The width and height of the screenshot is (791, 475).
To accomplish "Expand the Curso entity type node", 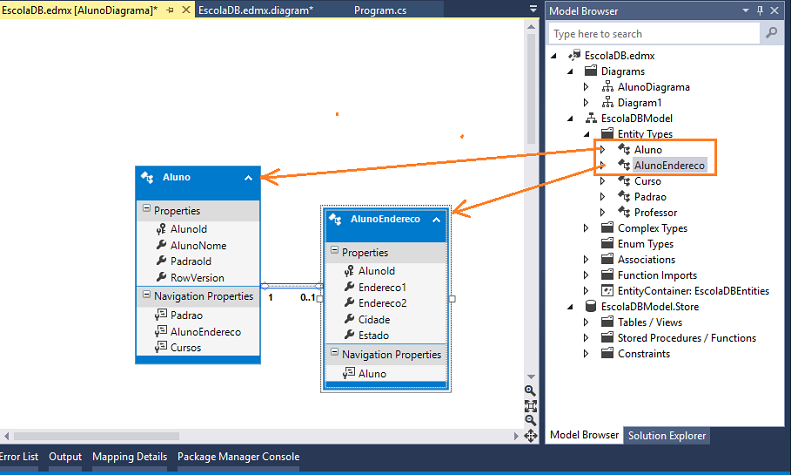I will pos(602,181).
